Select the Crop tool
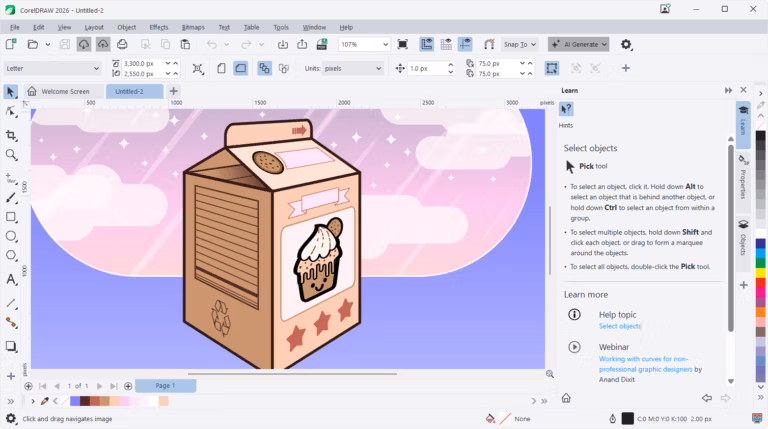 (11, 135)
